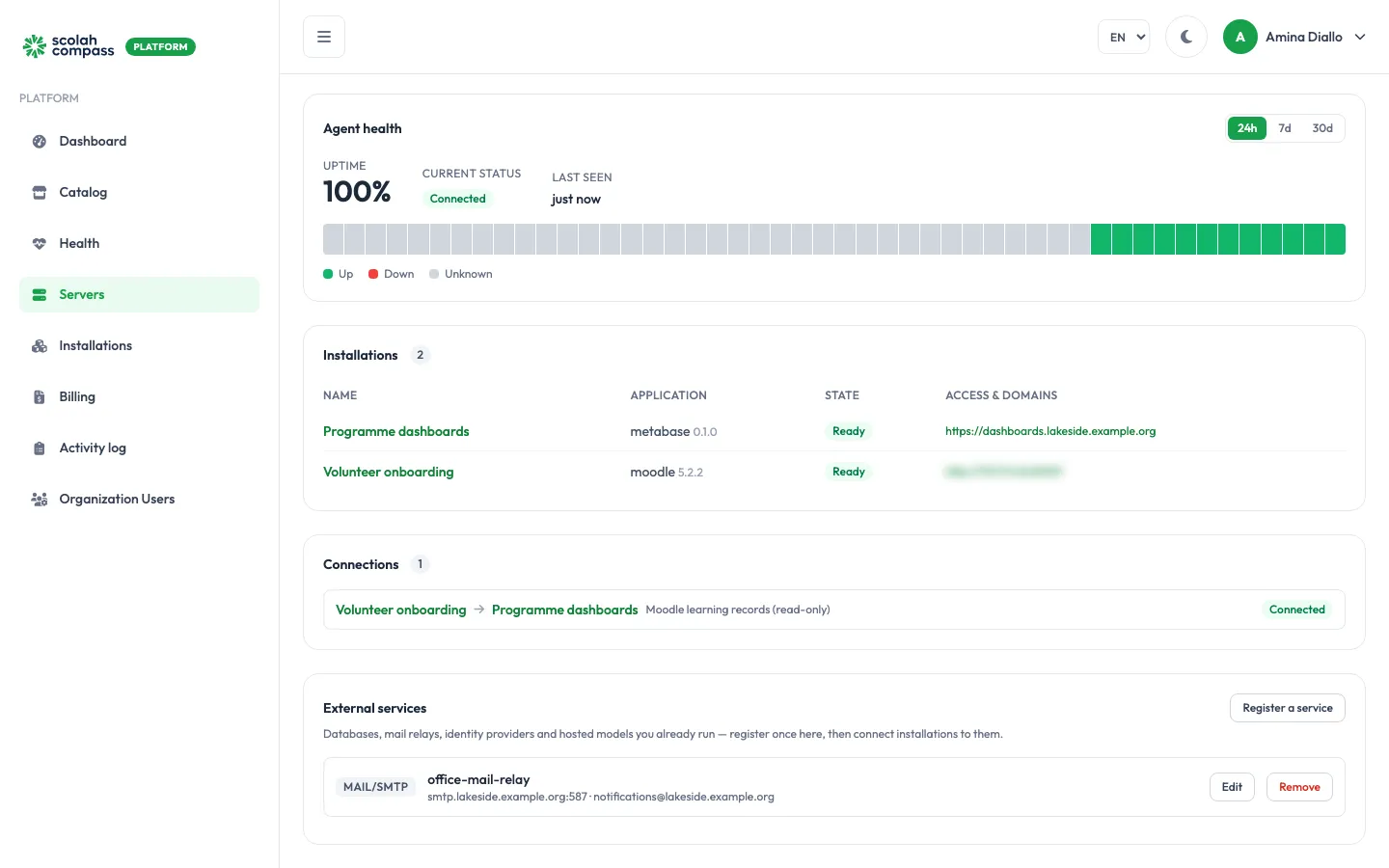Click the Organization Users people icon
Screen dimensions: 1389x868
point(40,499)
